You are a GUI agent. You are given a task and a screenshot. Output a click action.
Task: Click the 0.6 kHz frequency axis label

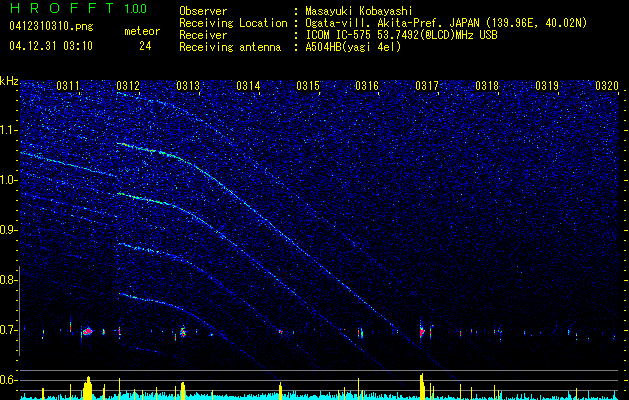click(x=8, y=380)
